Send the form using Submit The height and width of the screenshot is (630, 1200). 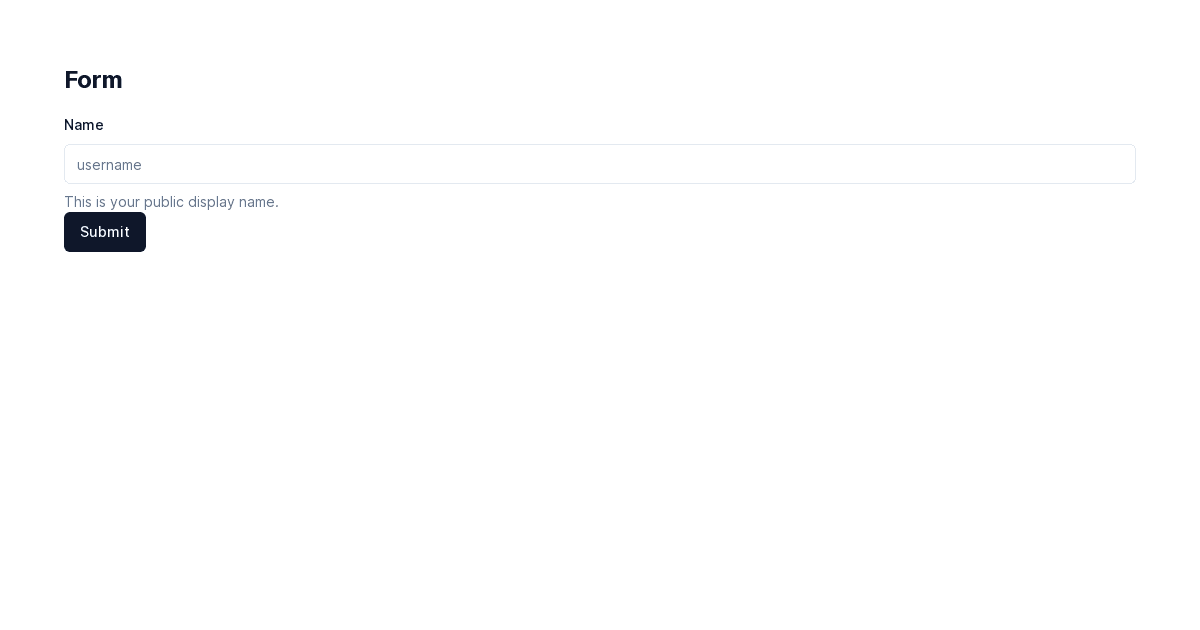[x=105, y=232]
